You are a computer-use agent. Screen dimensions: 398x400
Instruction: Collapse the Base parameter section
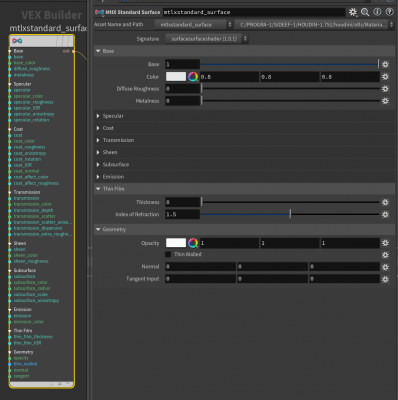(x=98, y=51)
